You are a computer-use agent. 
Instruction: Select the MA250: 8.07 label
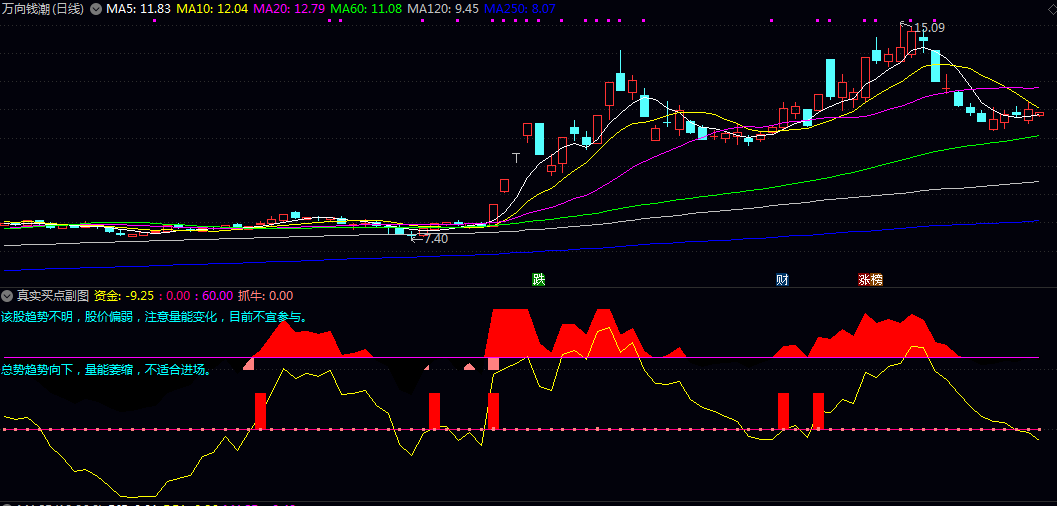click(520, 9)
